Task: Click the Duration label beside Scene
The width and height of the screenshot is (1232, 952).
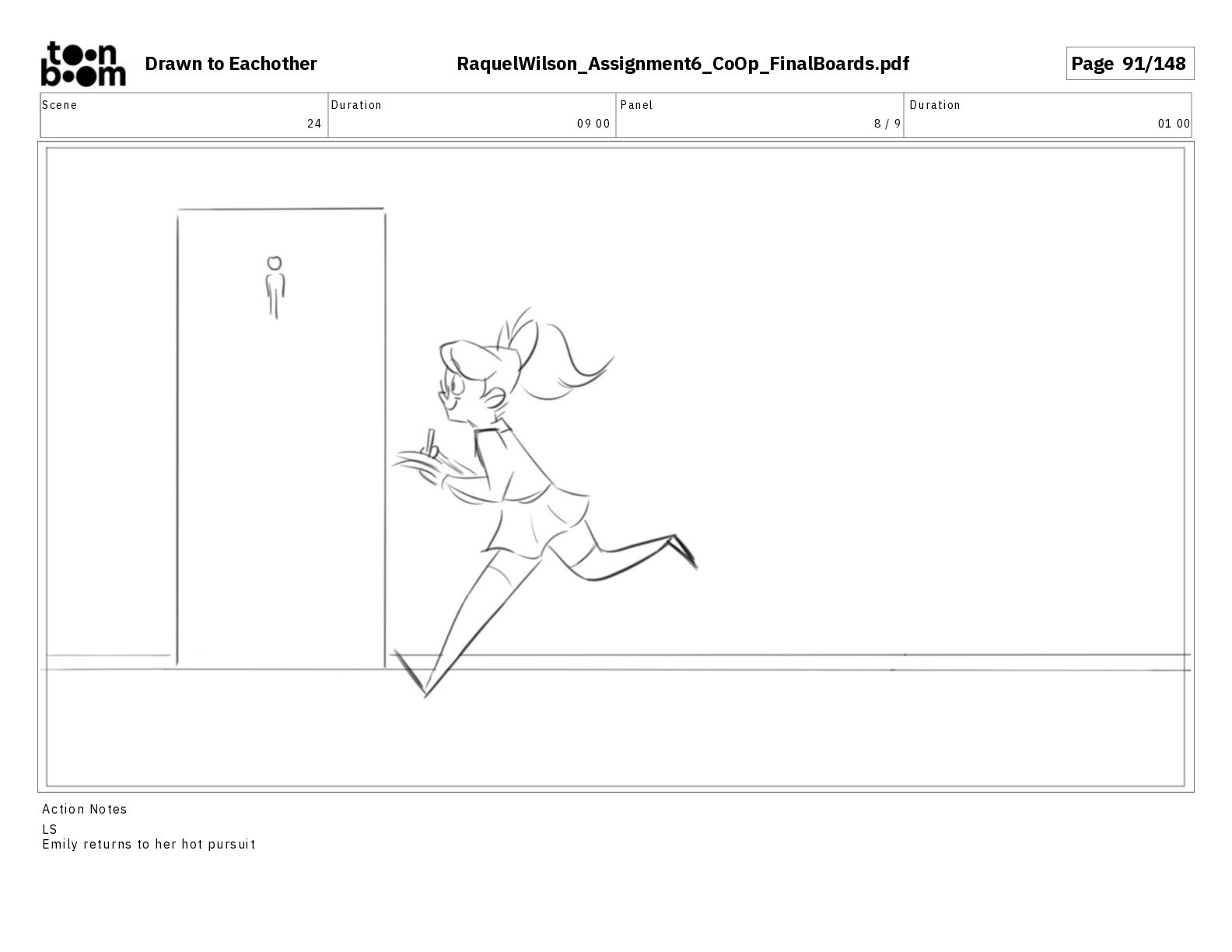Action: coord(356,105)
